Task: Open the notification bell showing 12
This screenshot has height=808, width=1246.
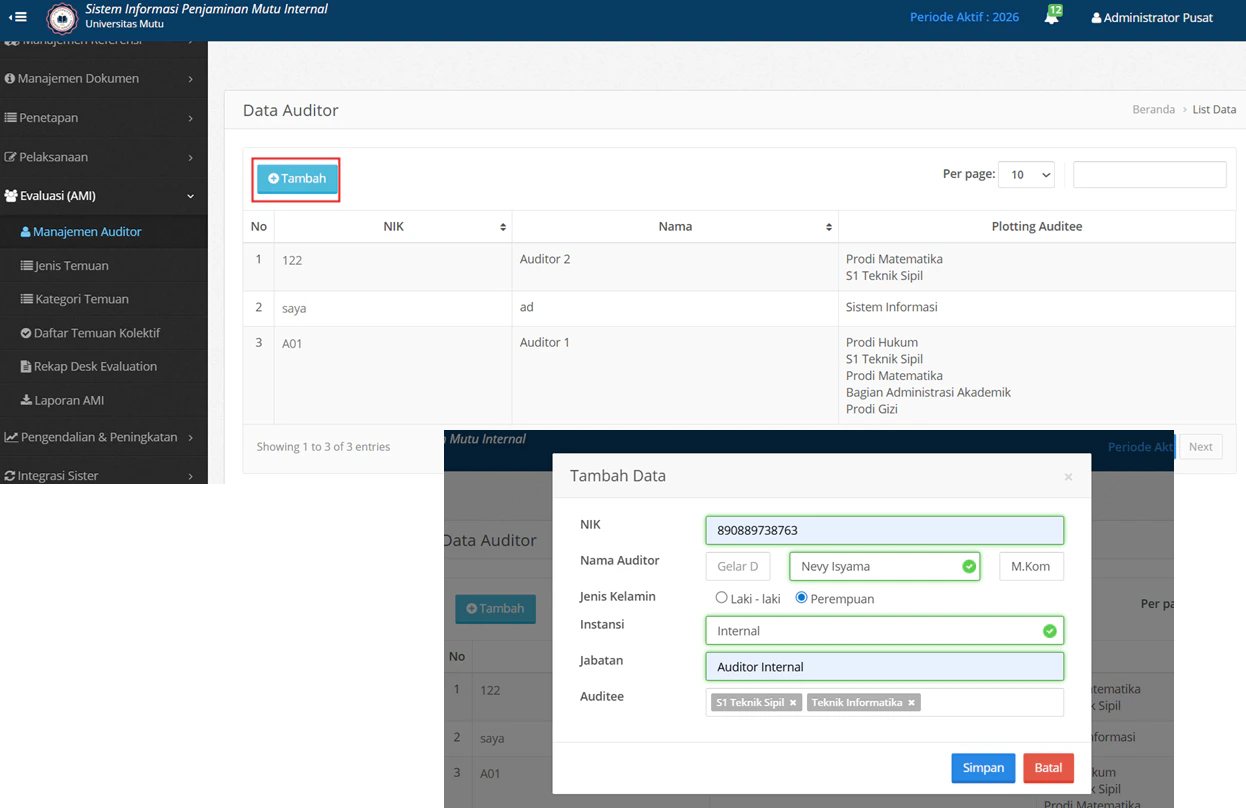Action: click(1052, 17)
